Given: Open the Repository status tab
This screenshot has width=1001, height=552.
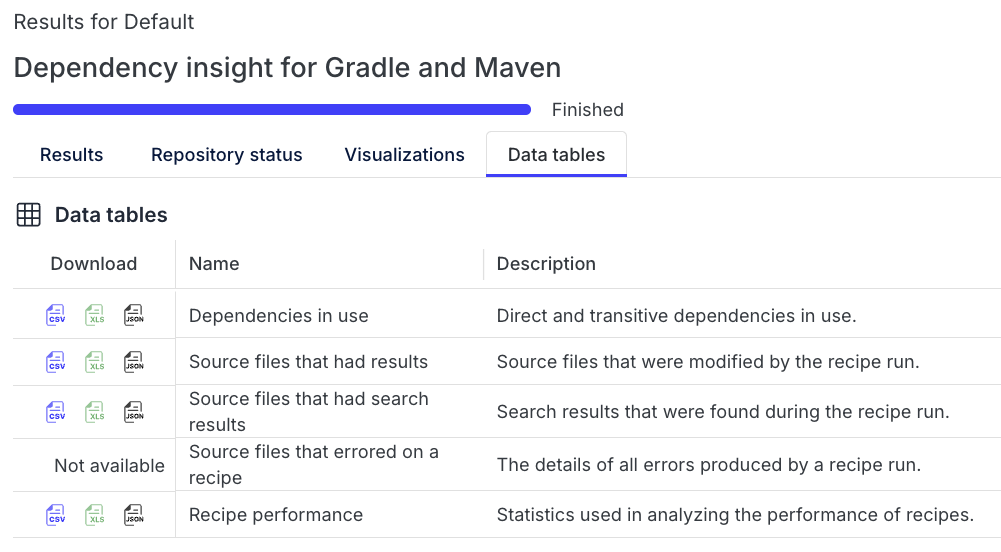Looking at the screenshot, I should (226, 155).
